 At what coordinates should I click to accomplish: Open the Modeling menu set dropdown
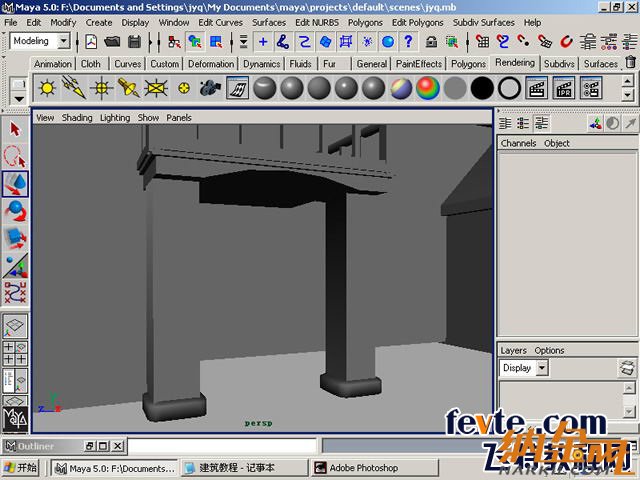coord(40,41)
